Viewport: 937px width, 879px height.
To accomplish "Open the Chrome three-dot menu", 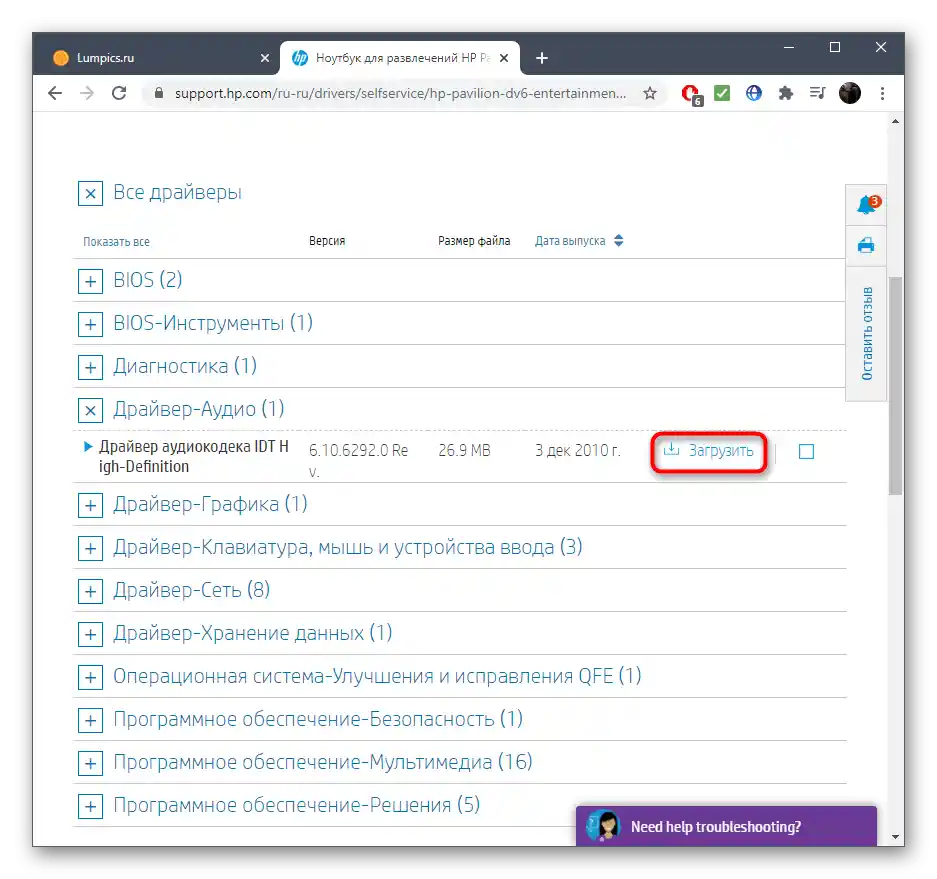I will point(882,93).
